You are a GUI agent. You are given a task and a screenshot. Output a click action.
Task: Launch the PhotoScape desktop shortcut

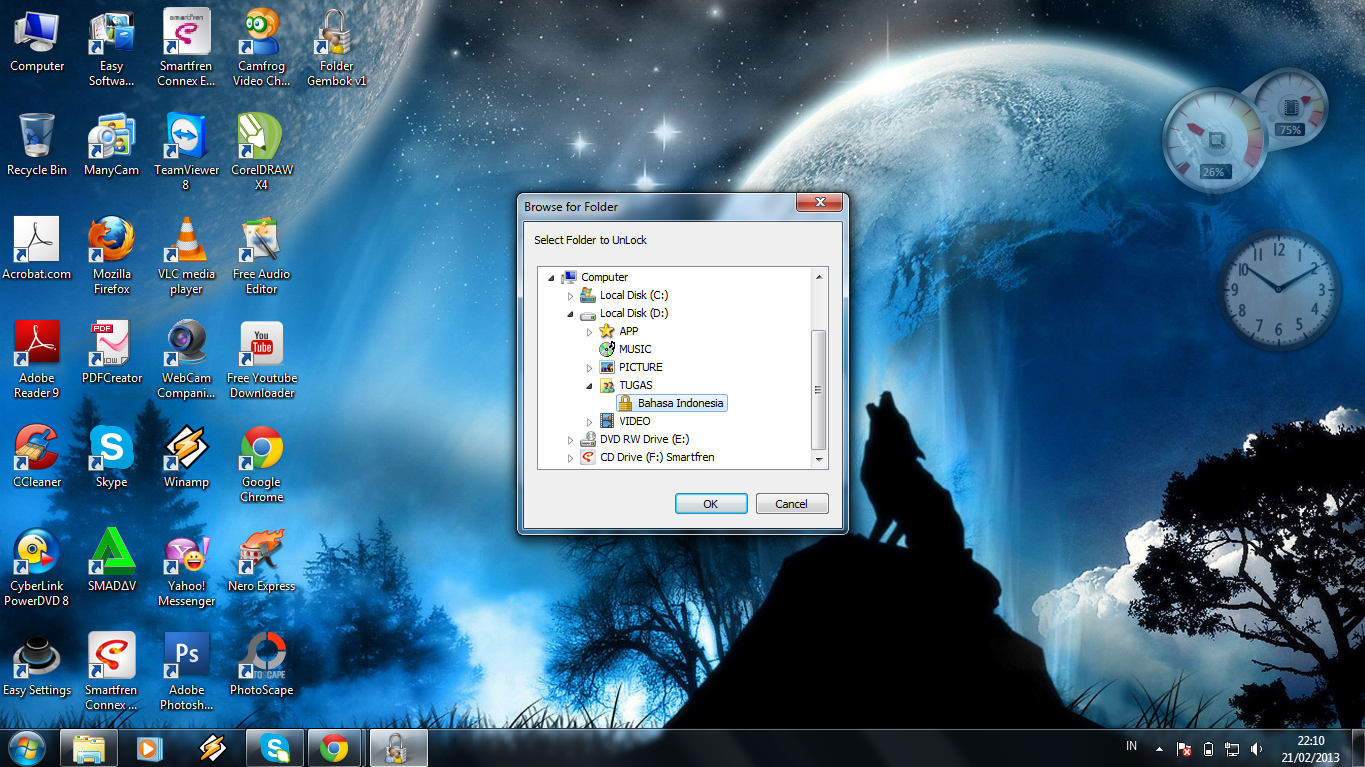pos(262,665)
